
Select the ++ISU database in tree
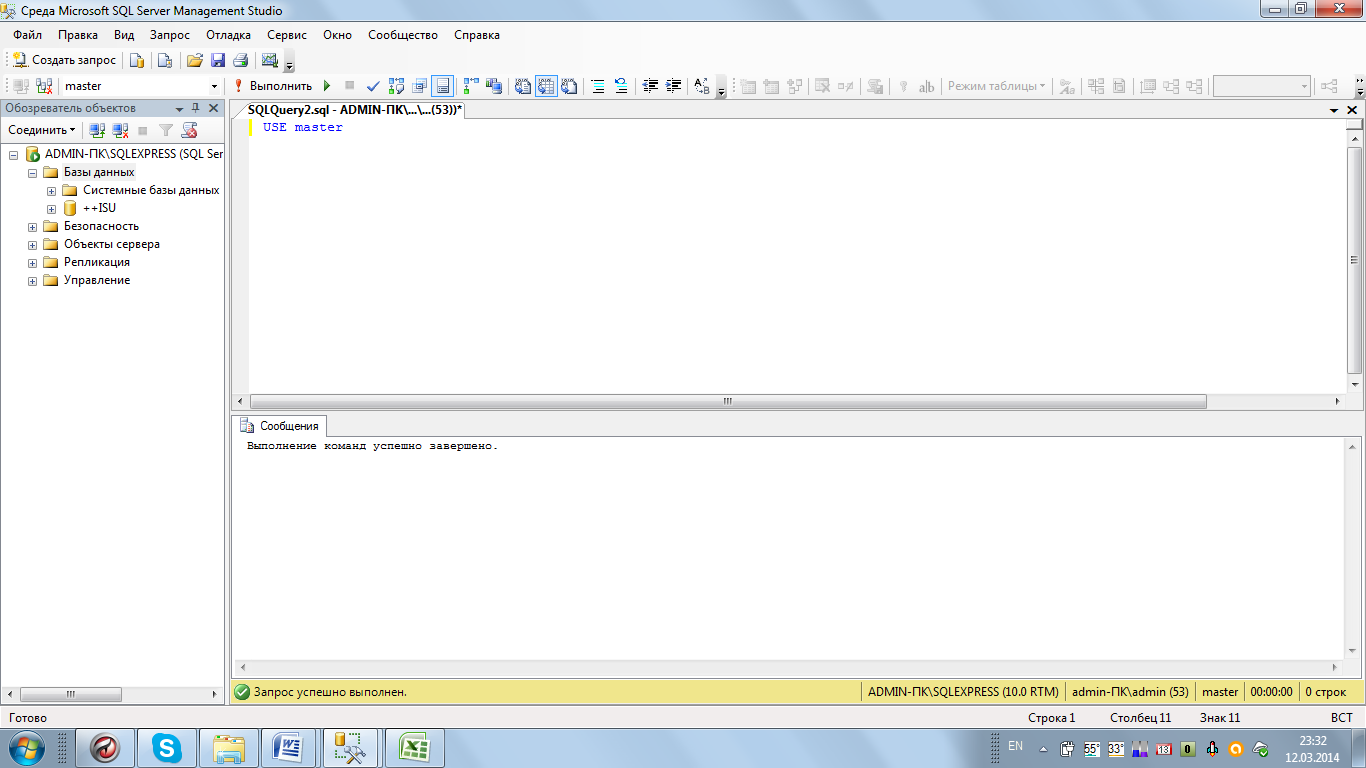coord(99,208)
